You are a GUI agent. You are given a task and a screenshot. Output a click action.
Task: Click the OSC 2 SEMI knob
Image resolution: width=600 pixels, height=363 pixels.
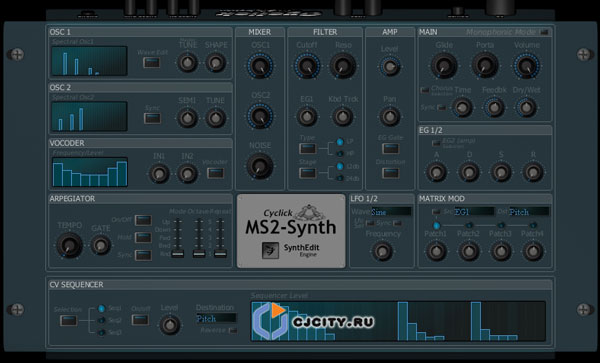point(188,118)
